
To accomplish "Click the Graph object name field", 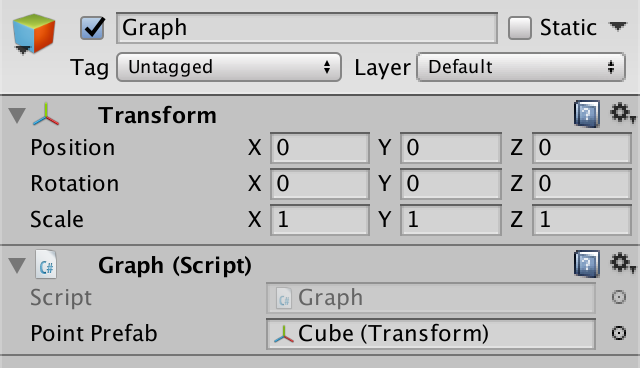I will [x=307, y=28].
